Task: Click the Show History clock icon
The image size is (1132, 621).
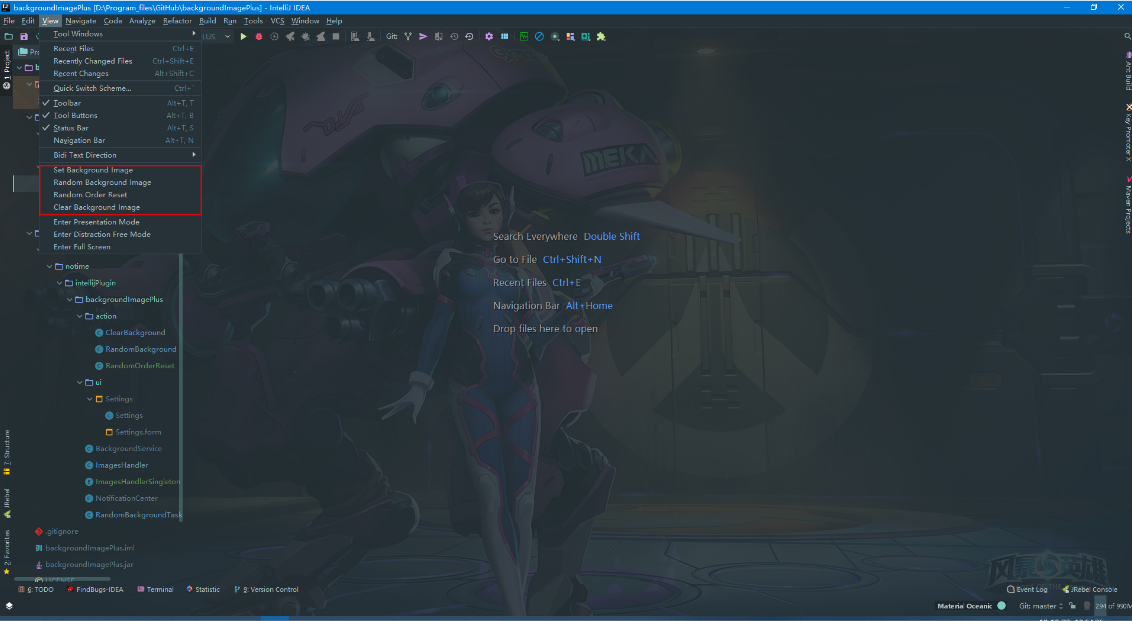Action: coord(454,36)
